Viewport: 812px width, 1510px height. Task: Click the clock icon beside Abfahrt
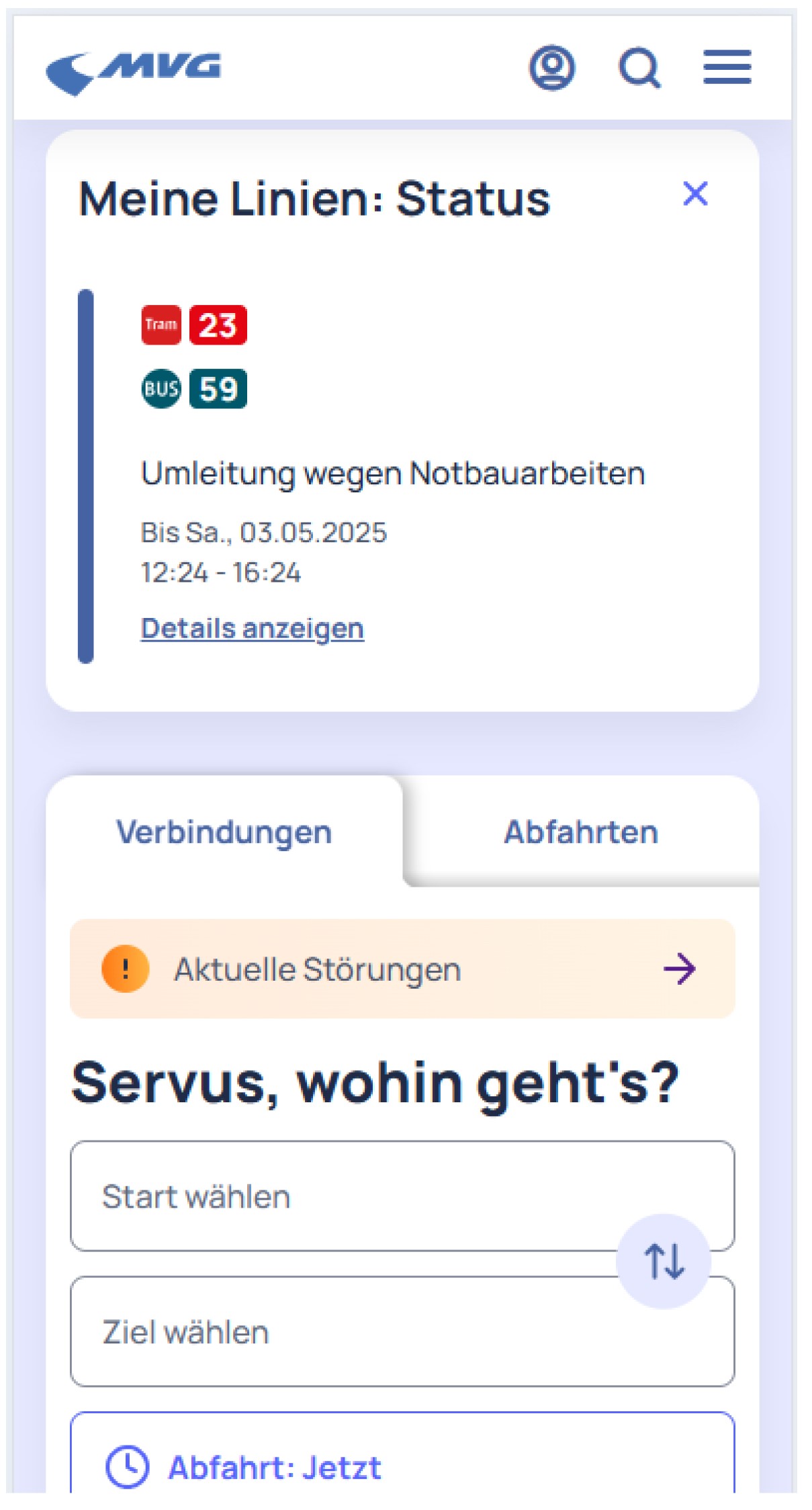point(127,1467)
